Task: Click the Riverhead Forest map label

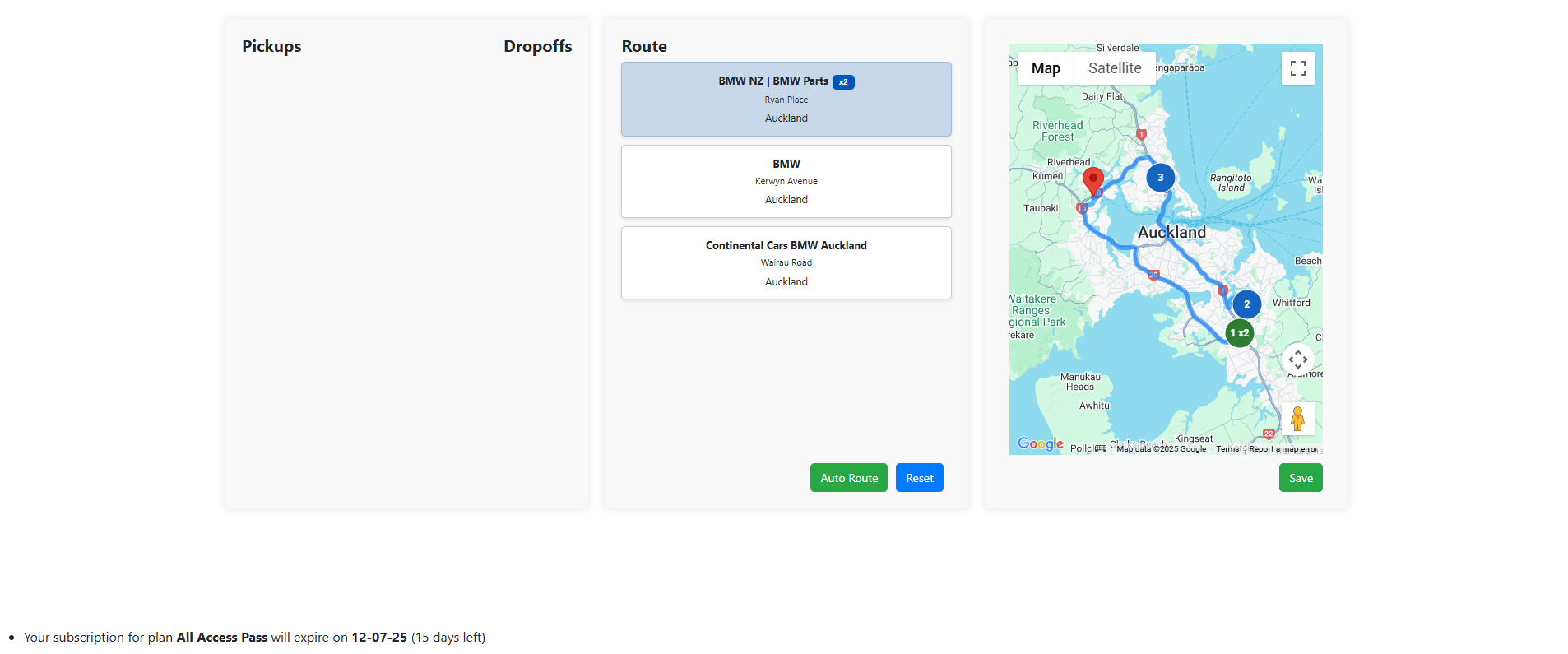Action: [x=1058, y=132]
